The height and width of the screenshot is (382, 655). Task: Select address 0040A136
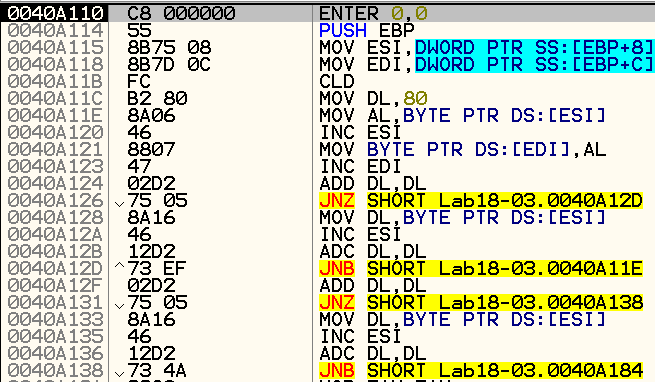(55, 354)
